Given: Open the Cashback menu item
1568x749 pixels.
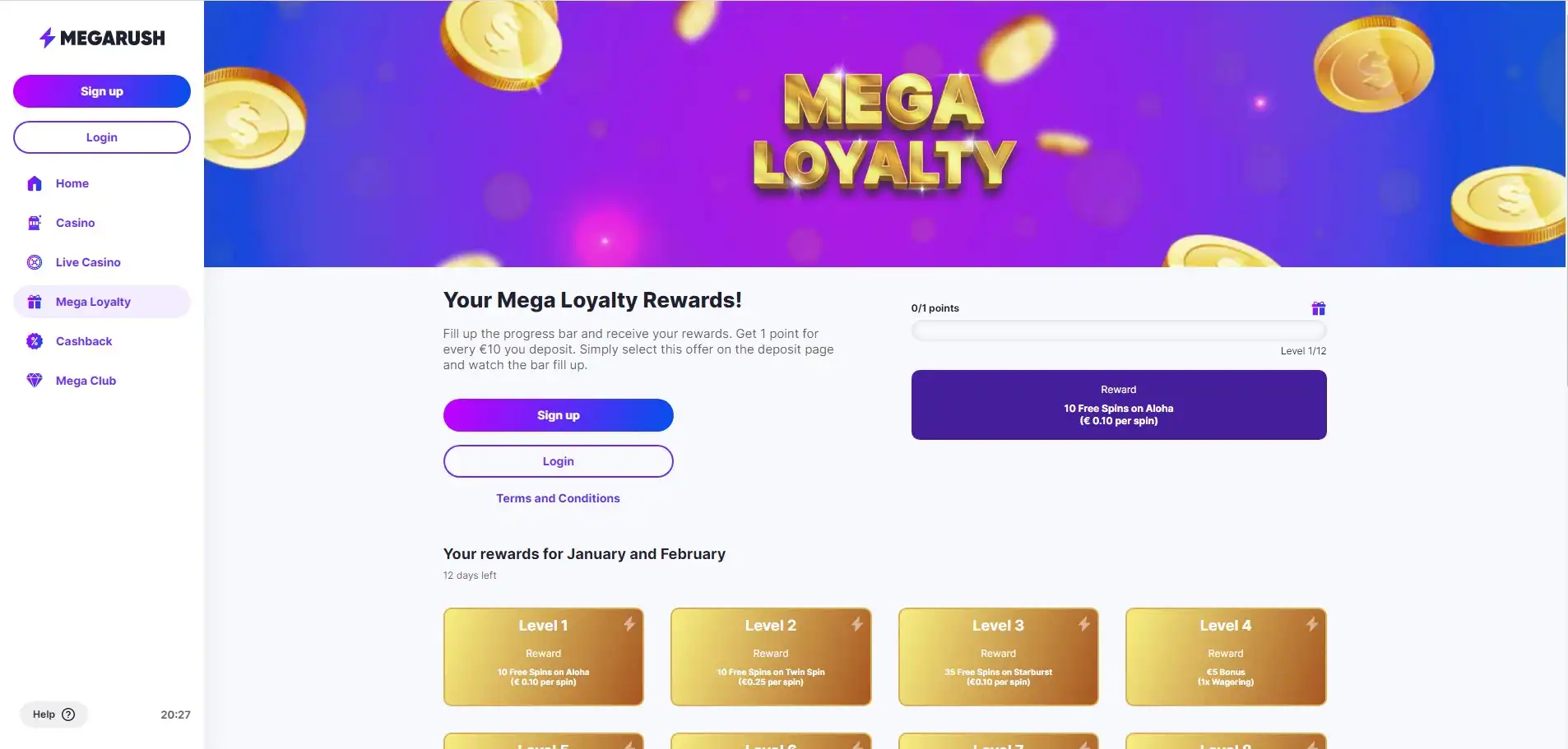Looking at the screenshot, I should click(x=84, y=341).
